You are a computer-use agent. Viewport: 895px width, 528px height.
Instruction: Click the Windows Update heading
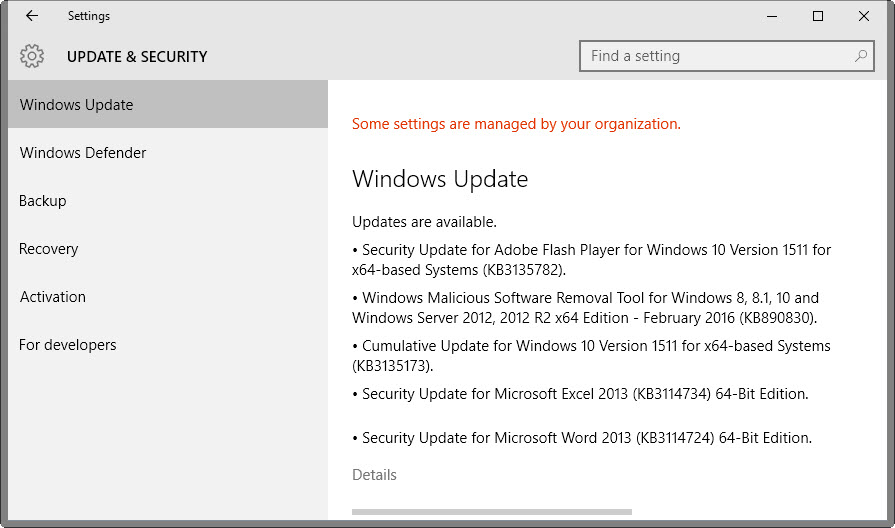(x=440, y=179)
